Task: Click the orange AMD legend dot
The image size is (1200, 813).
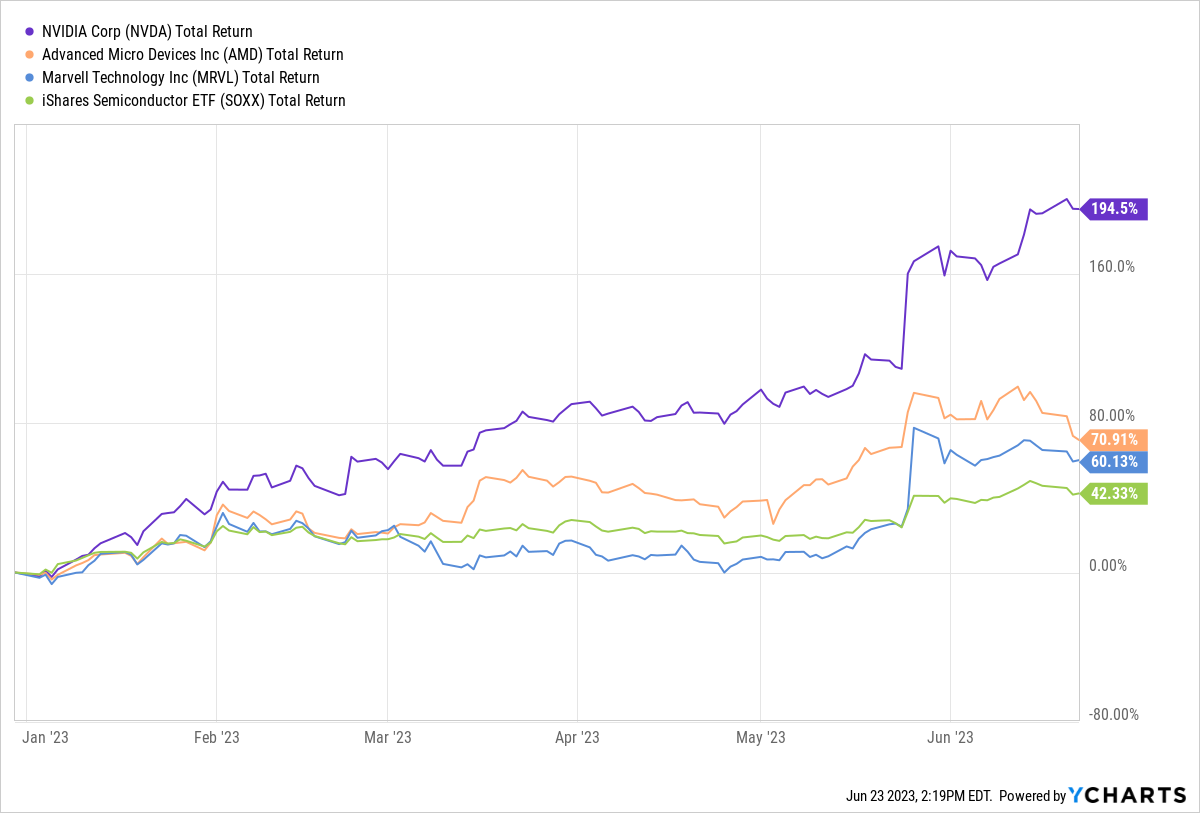Action: (31, 55)
